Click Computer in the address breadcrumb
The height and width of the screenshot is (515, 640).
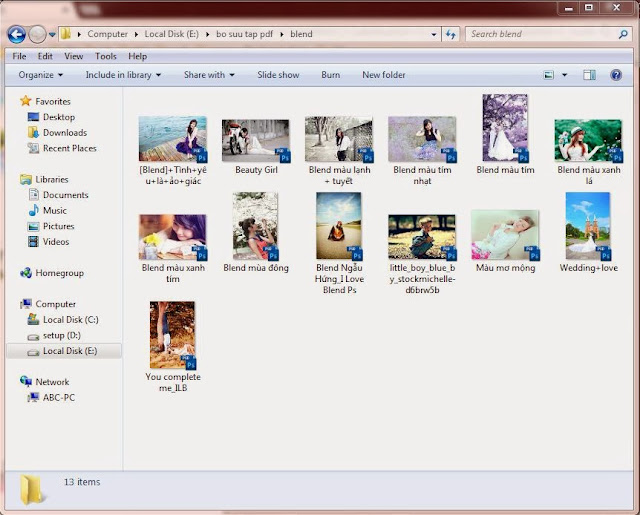click(x=107, y=34)
